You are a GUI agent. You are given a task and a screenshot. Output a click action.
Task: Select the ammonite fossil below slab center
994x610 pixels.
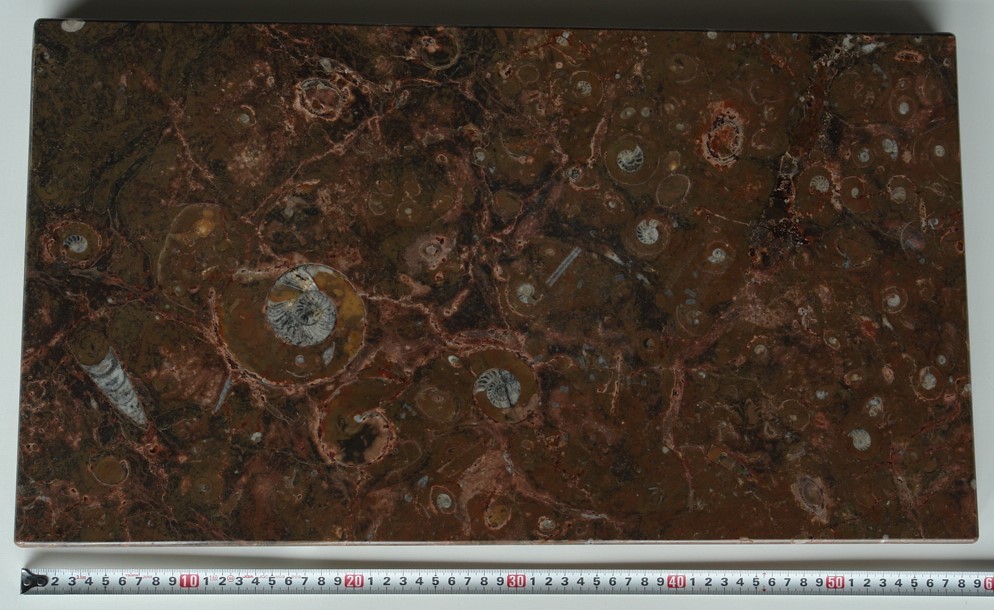coord(497,387)
